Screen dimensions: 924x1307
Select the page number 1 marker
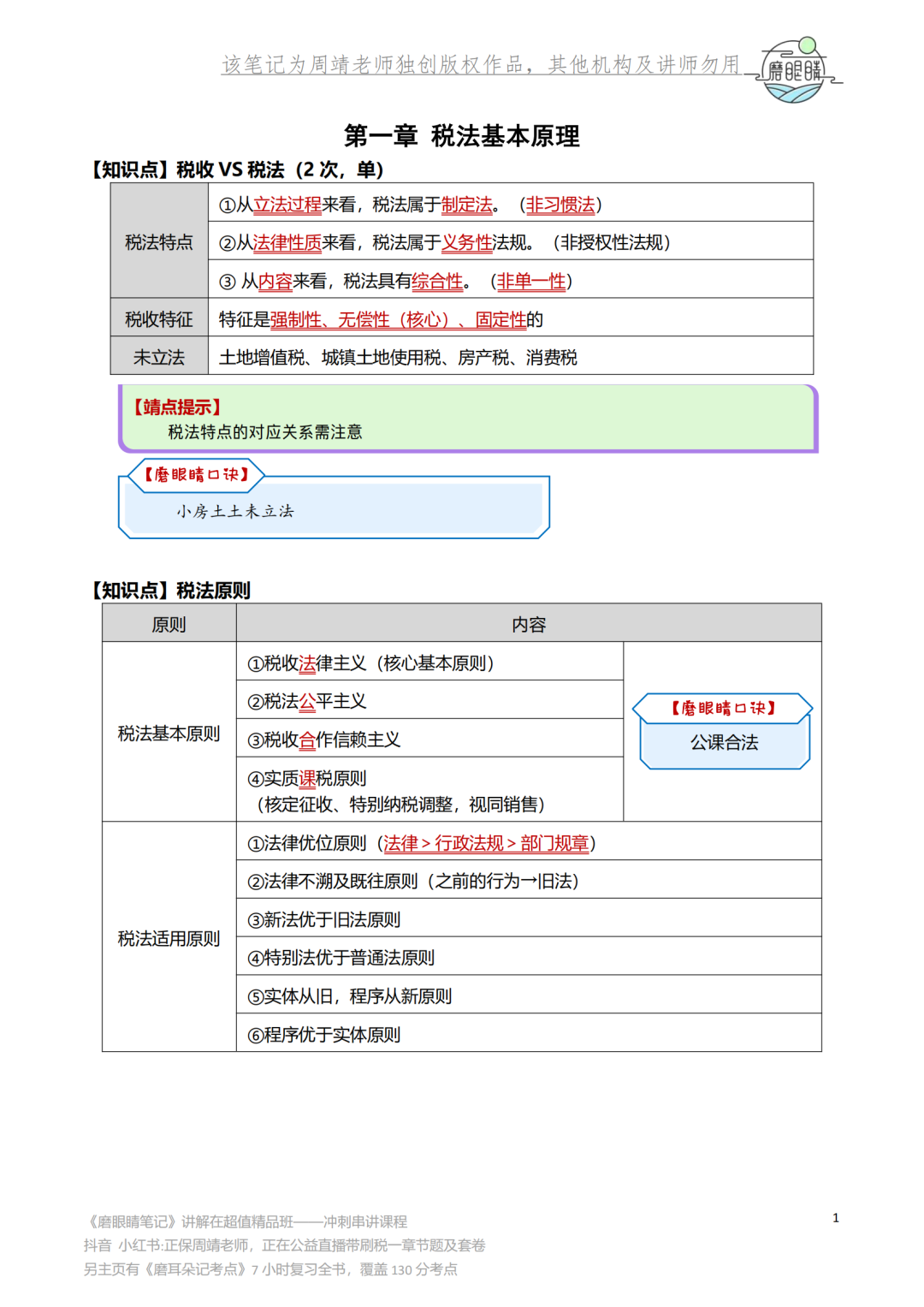[x=836, y=1215]
